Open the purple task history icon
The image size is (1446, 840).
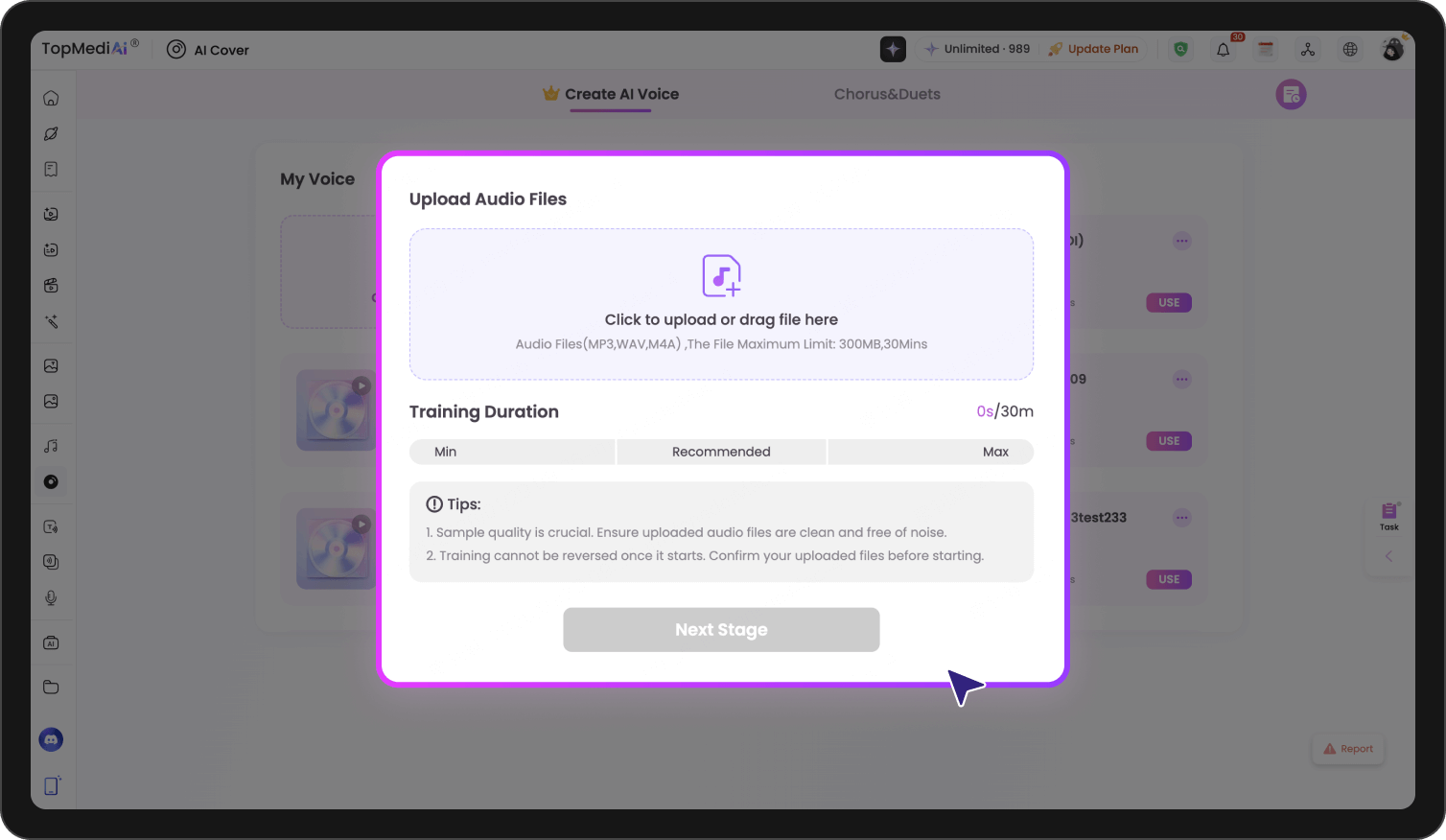1291,94
